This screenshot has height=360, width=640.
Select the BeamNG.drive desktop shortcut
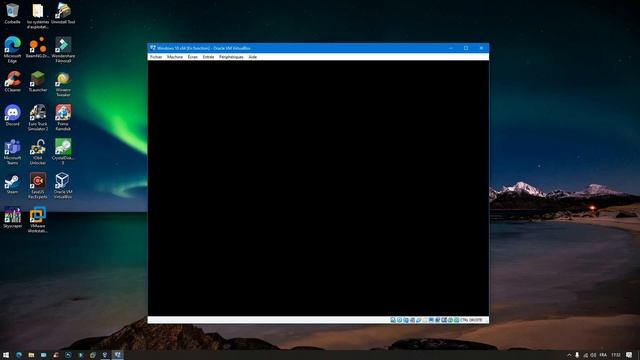[x=38, y=48]
